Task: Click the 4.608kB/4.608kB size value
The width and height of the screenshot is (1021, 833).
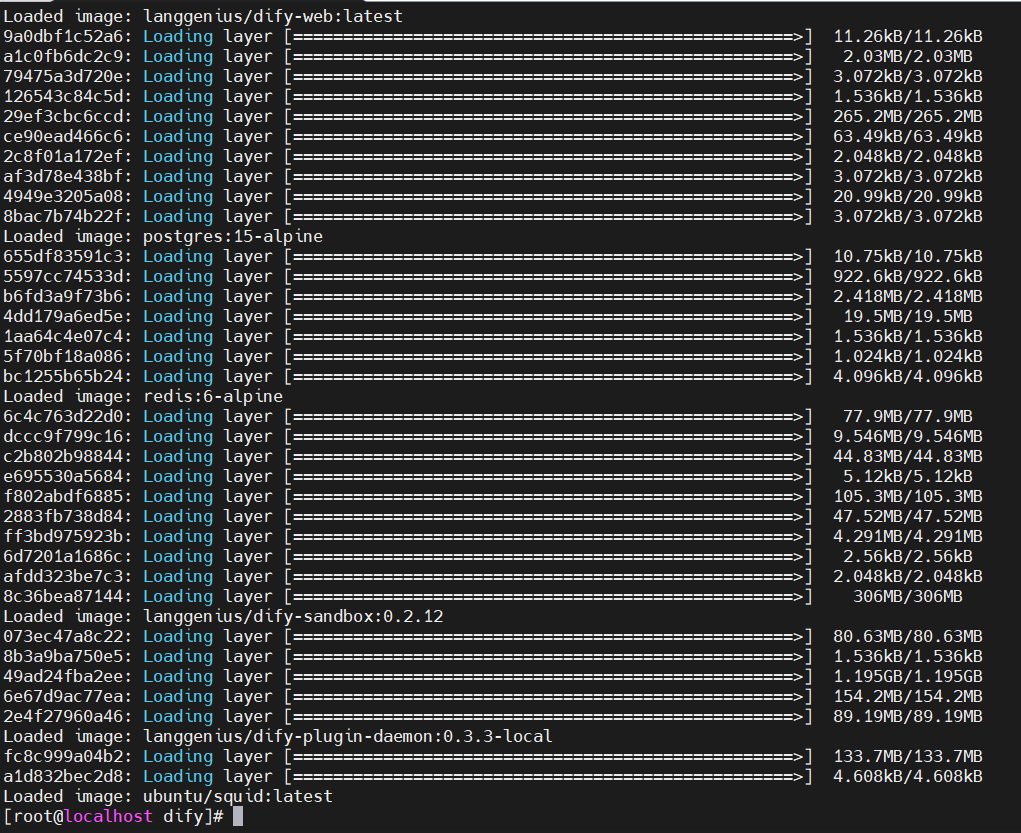Action: tap(908, 776)
